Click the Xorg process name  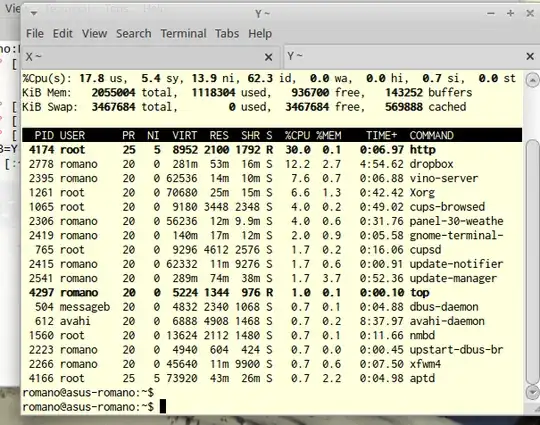422,193
